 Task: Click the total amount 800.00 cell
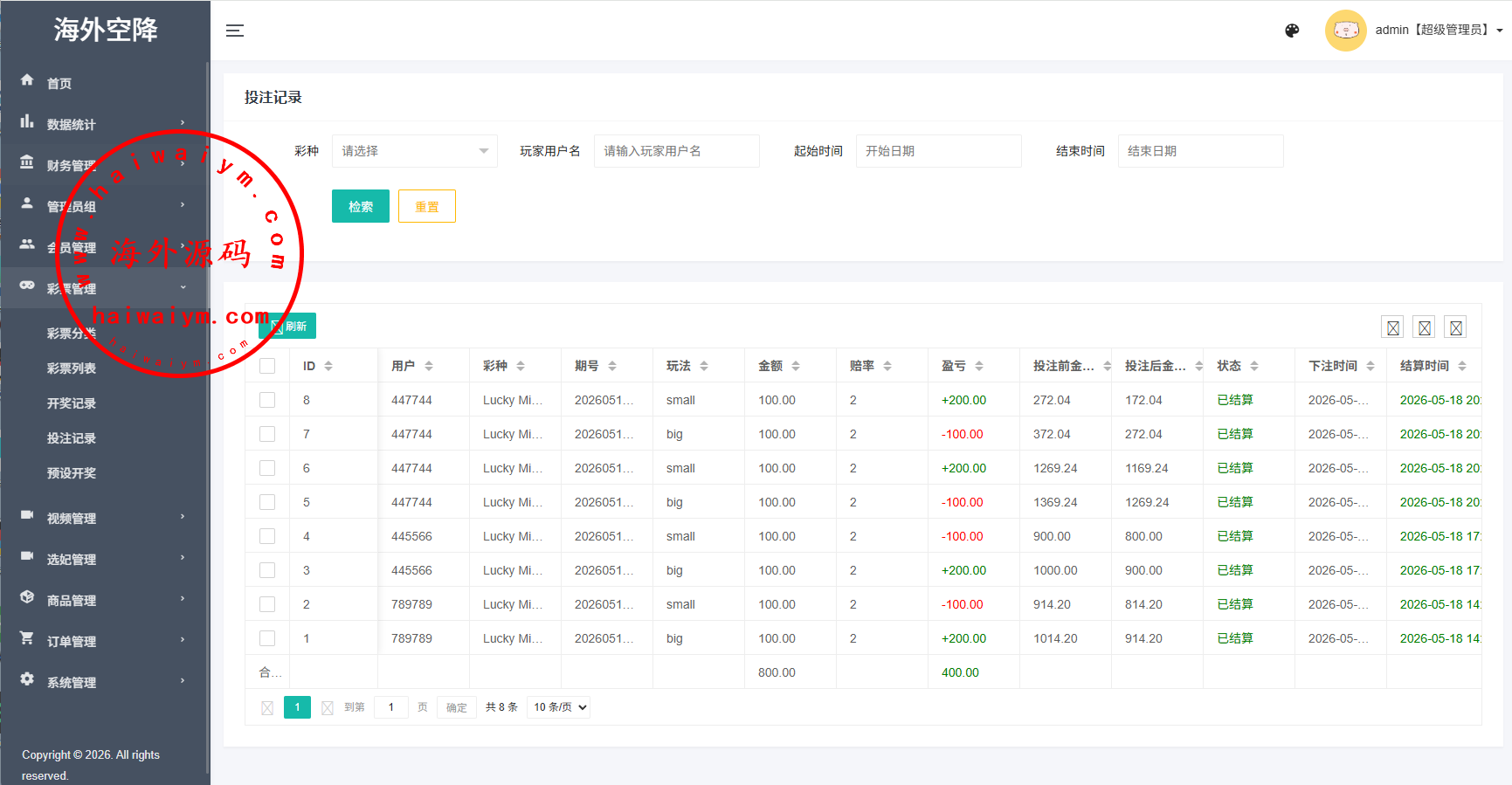coord(791,672)
